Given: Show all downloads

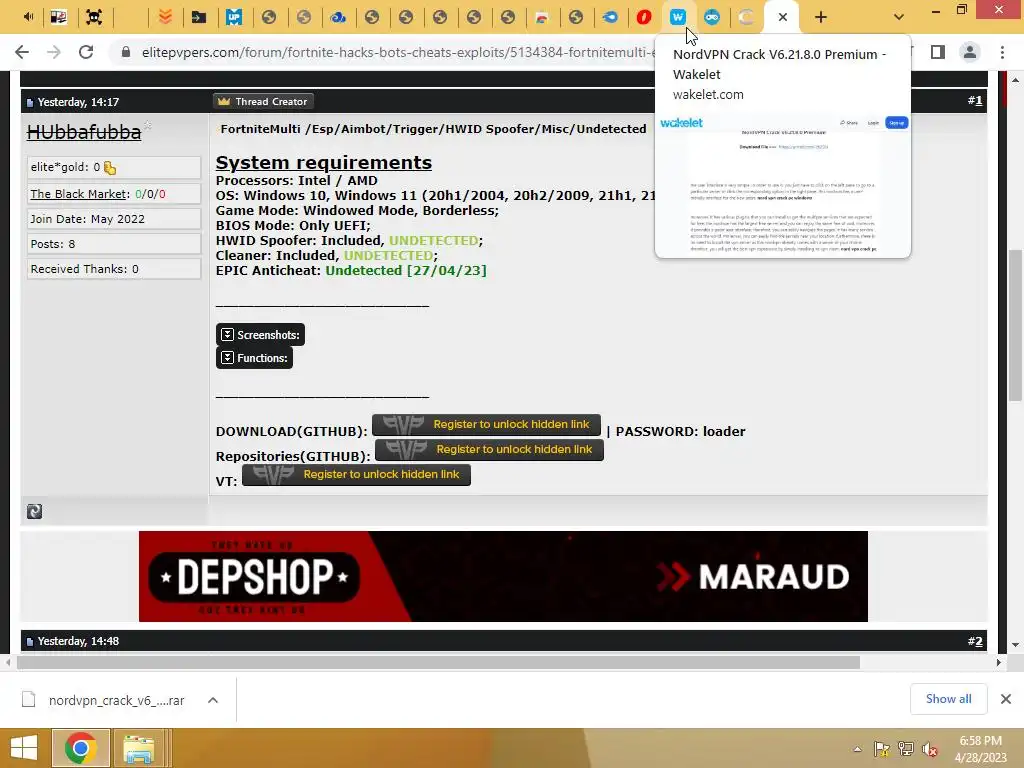Looking at the screenshot, I should [948, 699].
